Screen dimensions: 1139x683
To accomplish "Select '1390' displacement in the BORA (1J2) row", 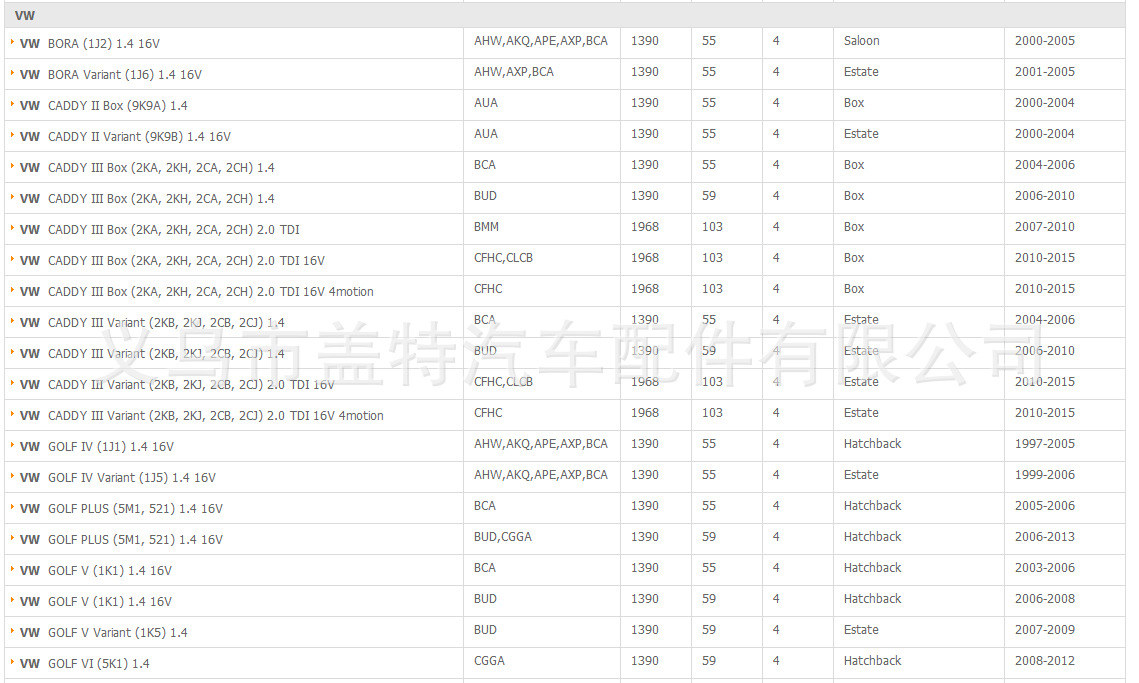I will [644, 41].
